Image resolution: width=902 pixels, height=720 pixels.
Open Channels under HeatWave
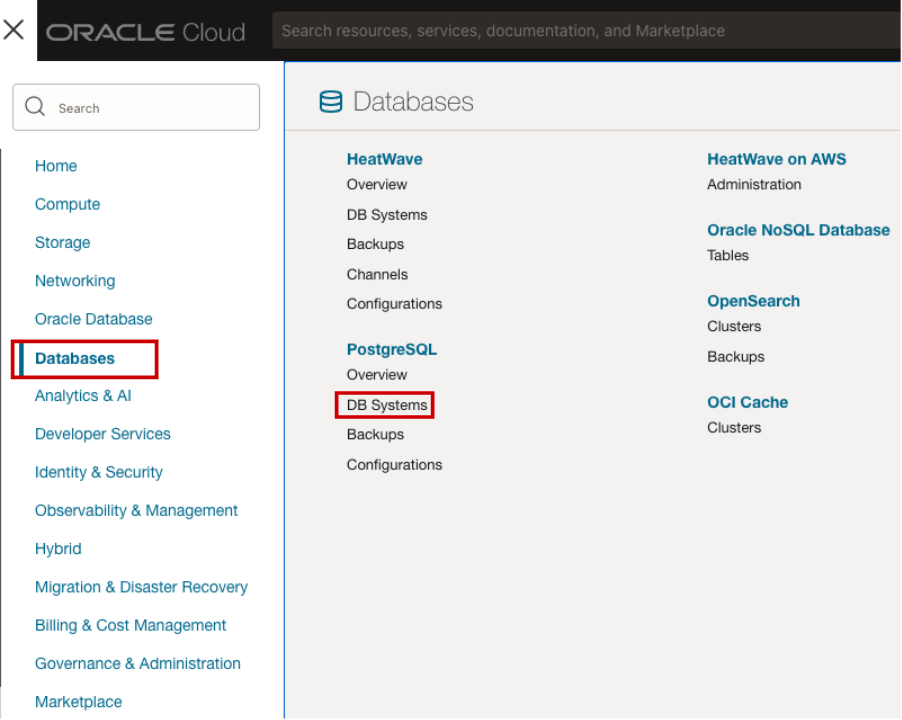(377, 275)
